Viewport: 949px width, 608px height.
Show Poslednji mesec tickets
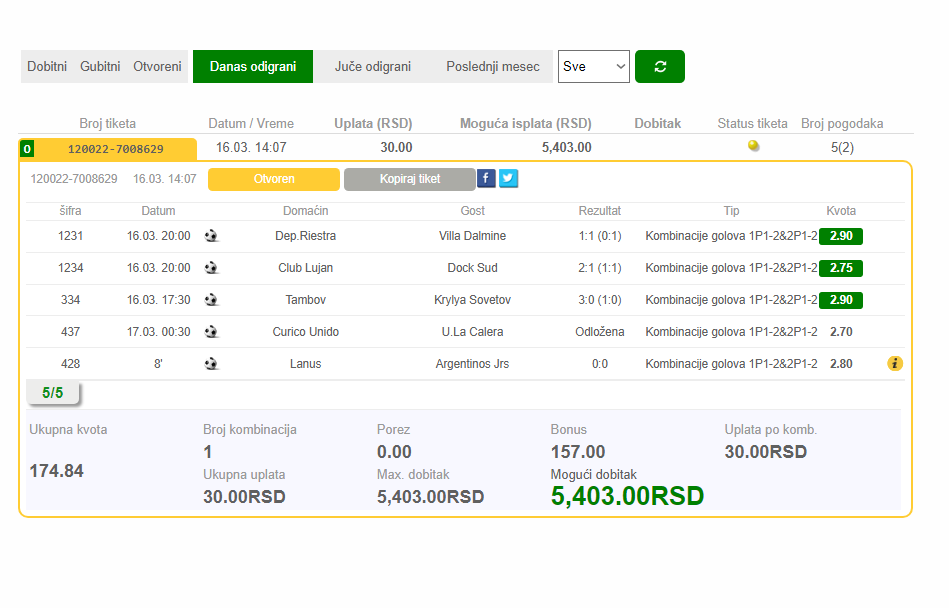(492, 67)
